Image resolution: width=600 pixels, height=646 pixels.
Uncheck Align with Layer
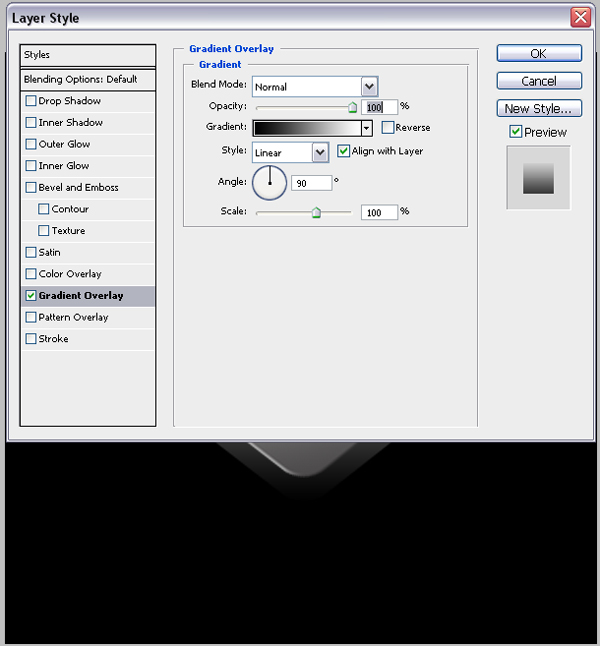(343, 151)
